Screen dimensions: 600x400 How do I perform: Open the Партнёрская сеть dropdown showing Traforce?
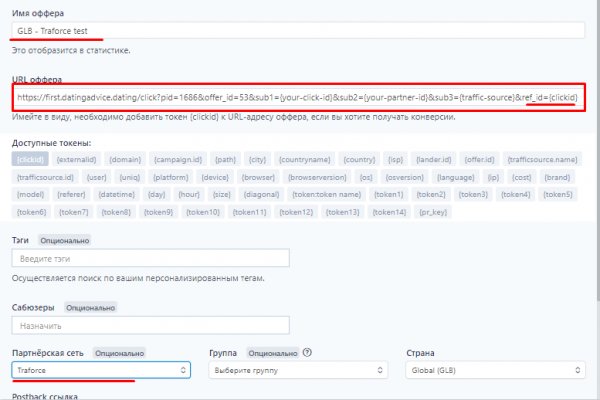coord(100,370)
